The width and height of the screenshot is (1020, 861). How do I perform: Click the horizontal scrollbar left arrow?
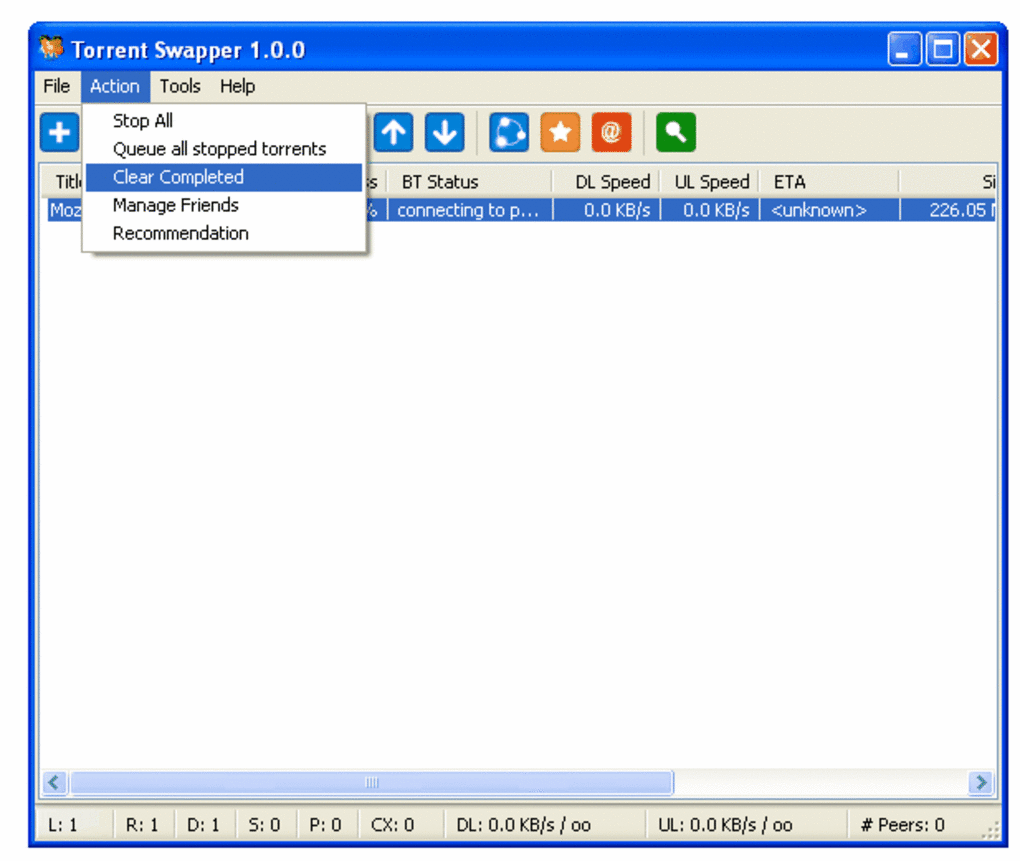pos(54,782)
